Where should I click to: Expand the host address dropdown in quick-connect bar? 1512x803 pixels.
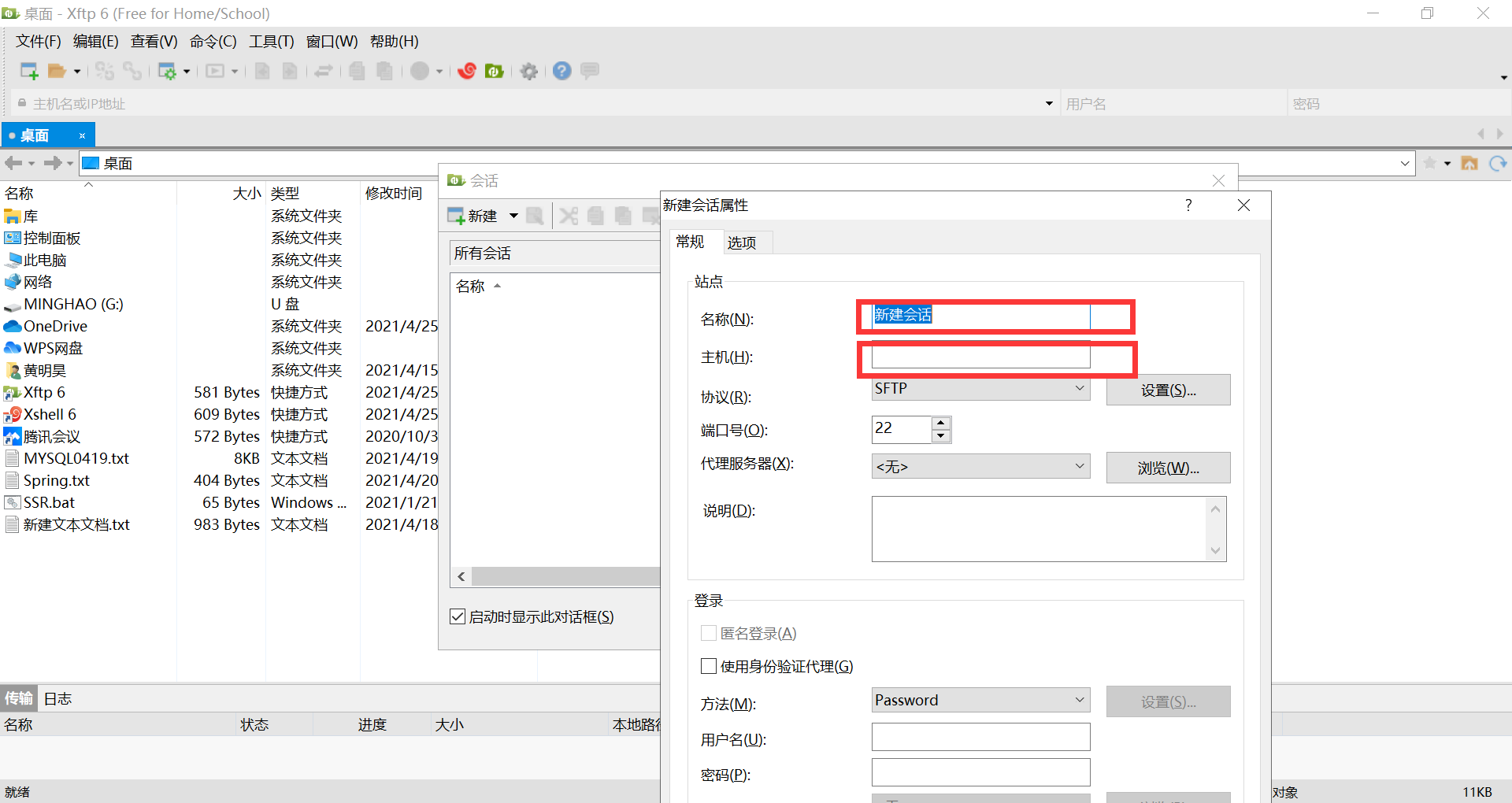coord(1049,104)
